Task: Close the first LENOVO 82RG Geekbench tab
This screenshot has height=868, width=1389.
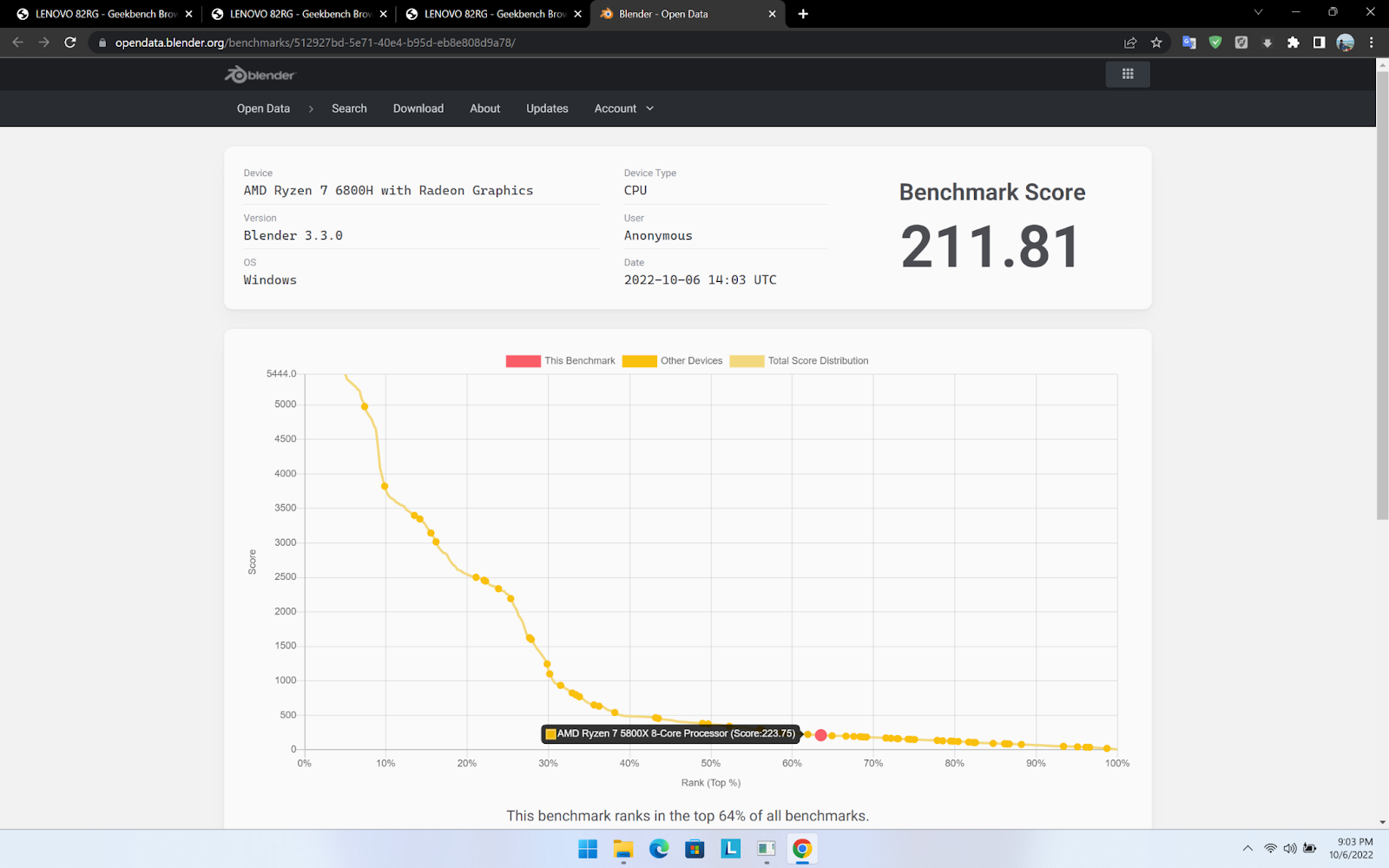Action: pyautogui.click(x=188, y=14)
